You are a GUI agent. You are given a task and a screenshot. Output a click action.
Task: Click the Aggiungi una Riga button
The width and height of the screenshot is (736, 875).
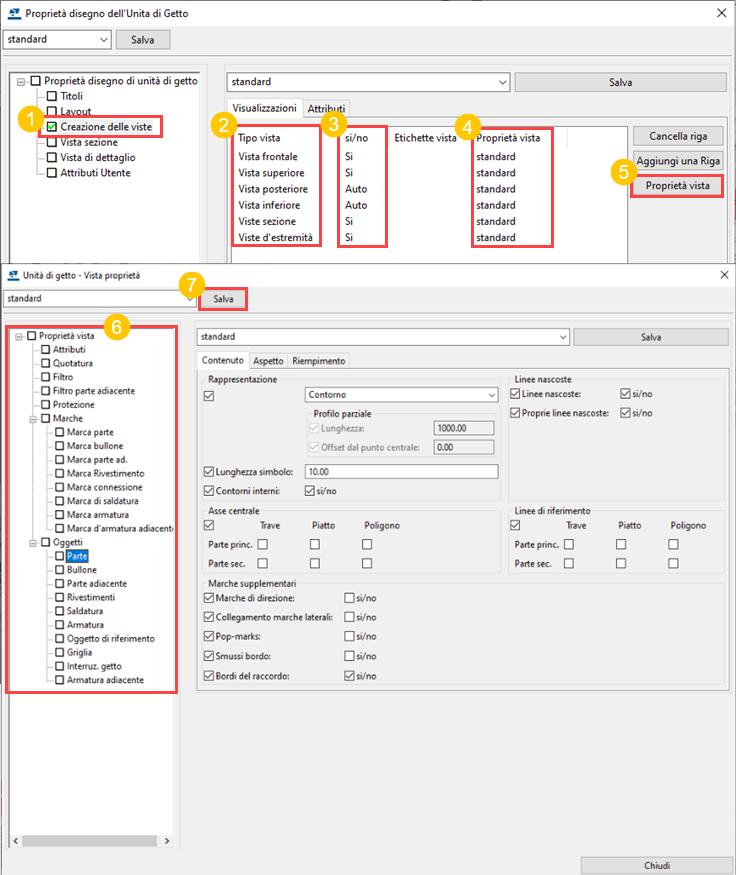(678, 161)
